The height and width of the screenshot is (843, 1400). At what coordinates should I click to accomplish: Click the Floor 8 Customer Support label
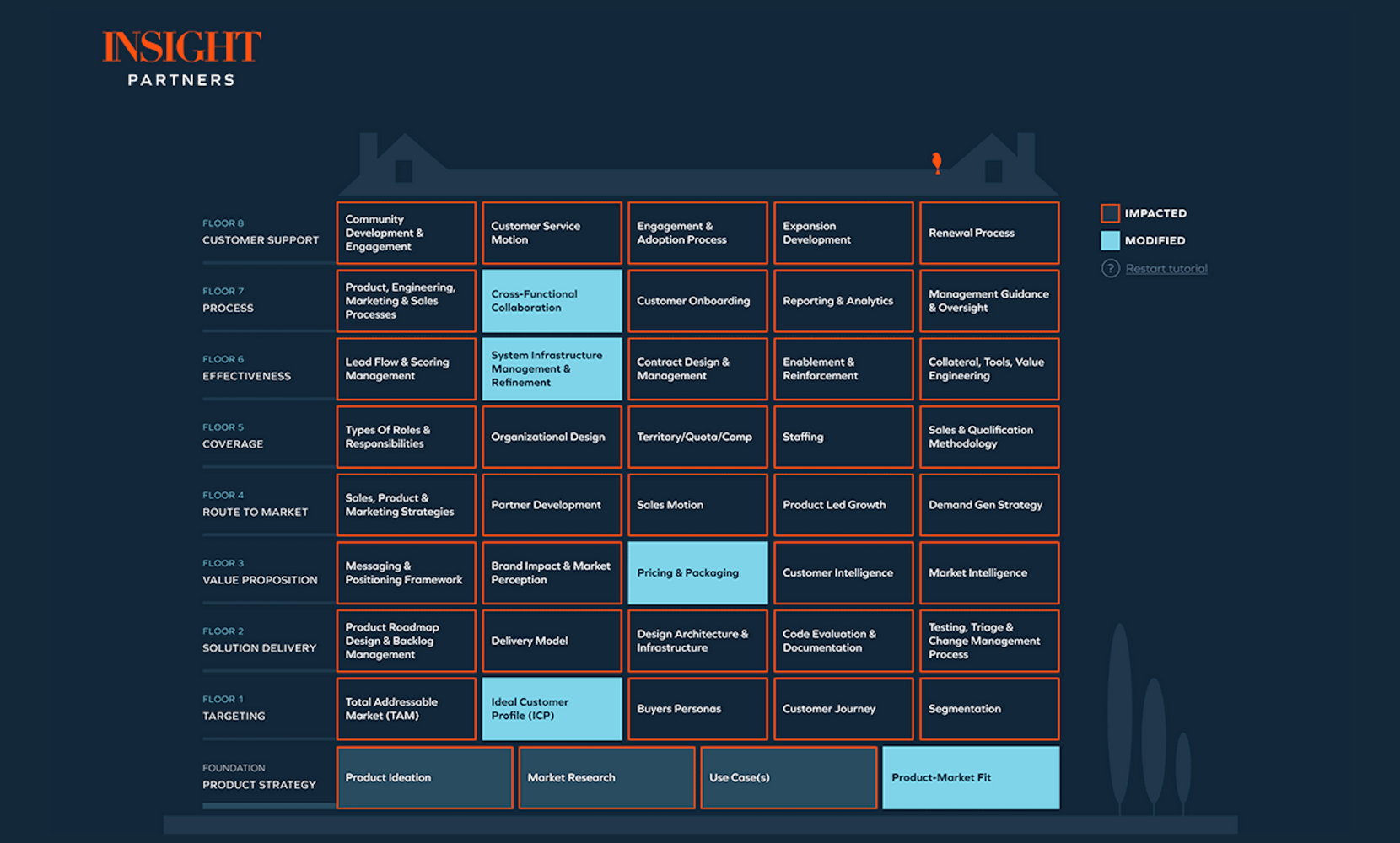tap(261, 232)
